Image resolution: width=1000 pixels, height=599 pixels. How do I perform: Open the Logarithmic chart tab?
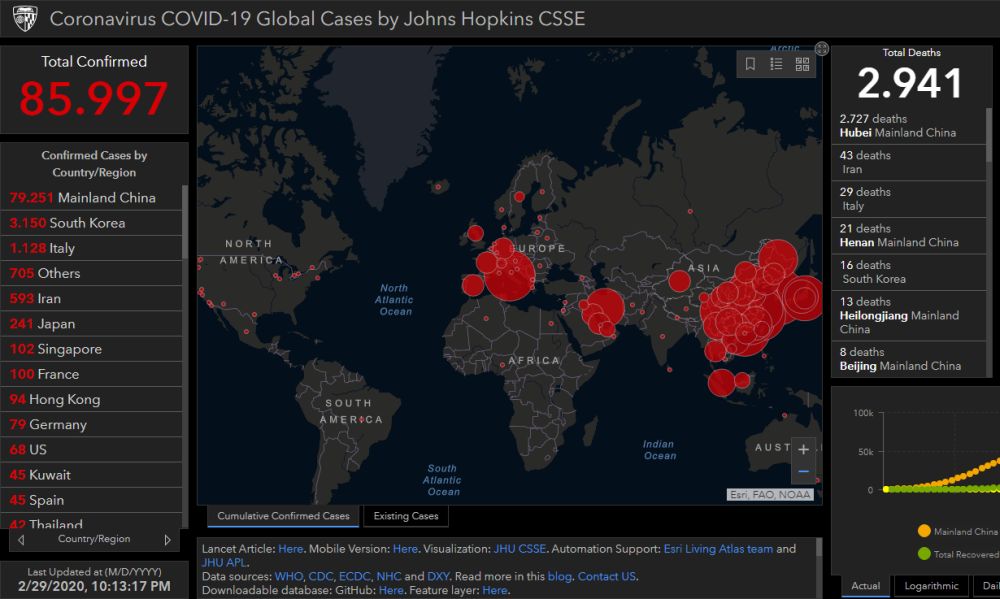click(x=931, y=586)
